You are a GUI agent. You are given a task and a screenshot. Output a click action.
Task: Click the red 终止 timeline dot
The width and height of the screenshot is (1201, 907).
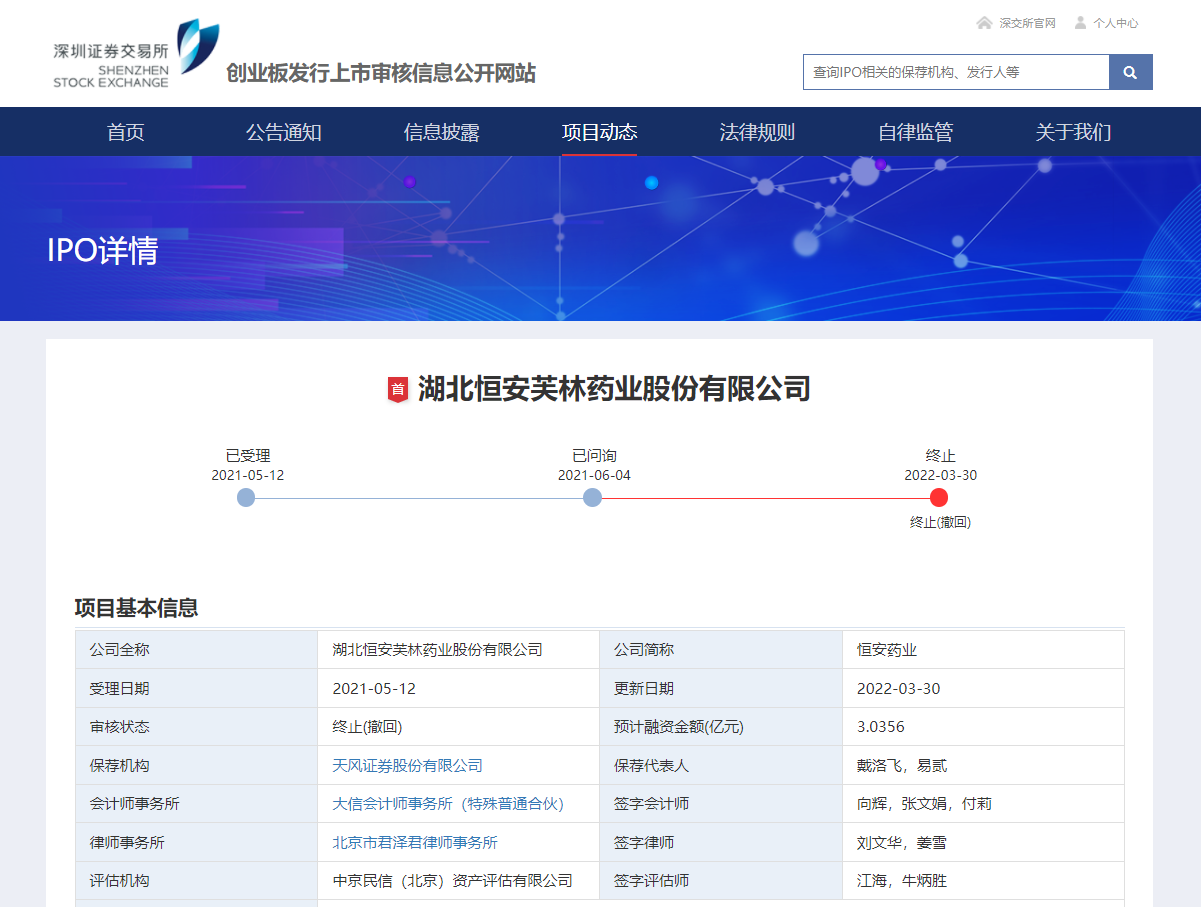939,498
